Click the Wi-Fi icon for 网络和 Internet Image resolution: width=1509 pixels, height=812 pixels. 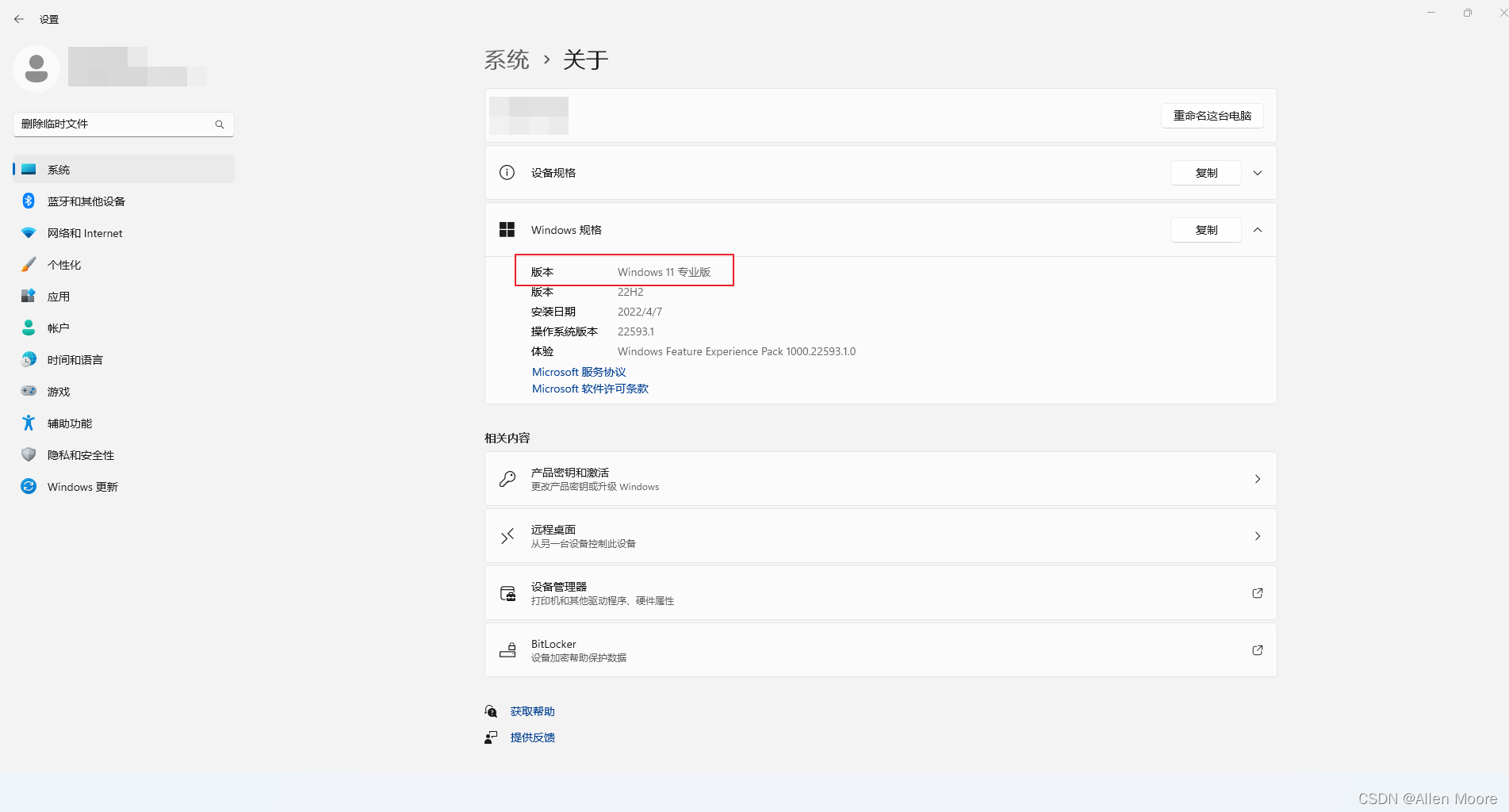tap(29, 233)
